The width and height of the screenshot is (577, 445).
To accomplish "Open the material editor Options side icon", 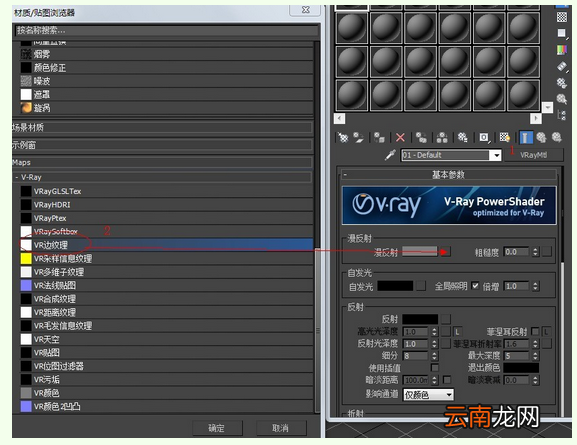I will [562, 83].
